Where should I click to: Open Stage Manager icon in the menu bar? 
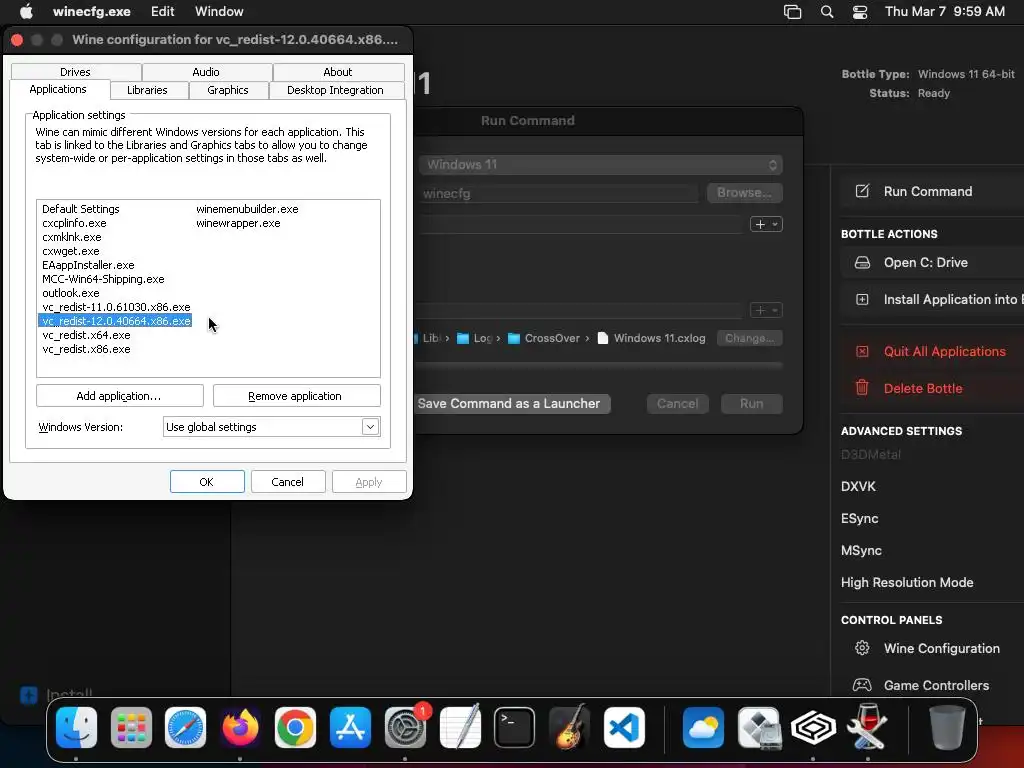pyautogui.click(x=792, y=12)
